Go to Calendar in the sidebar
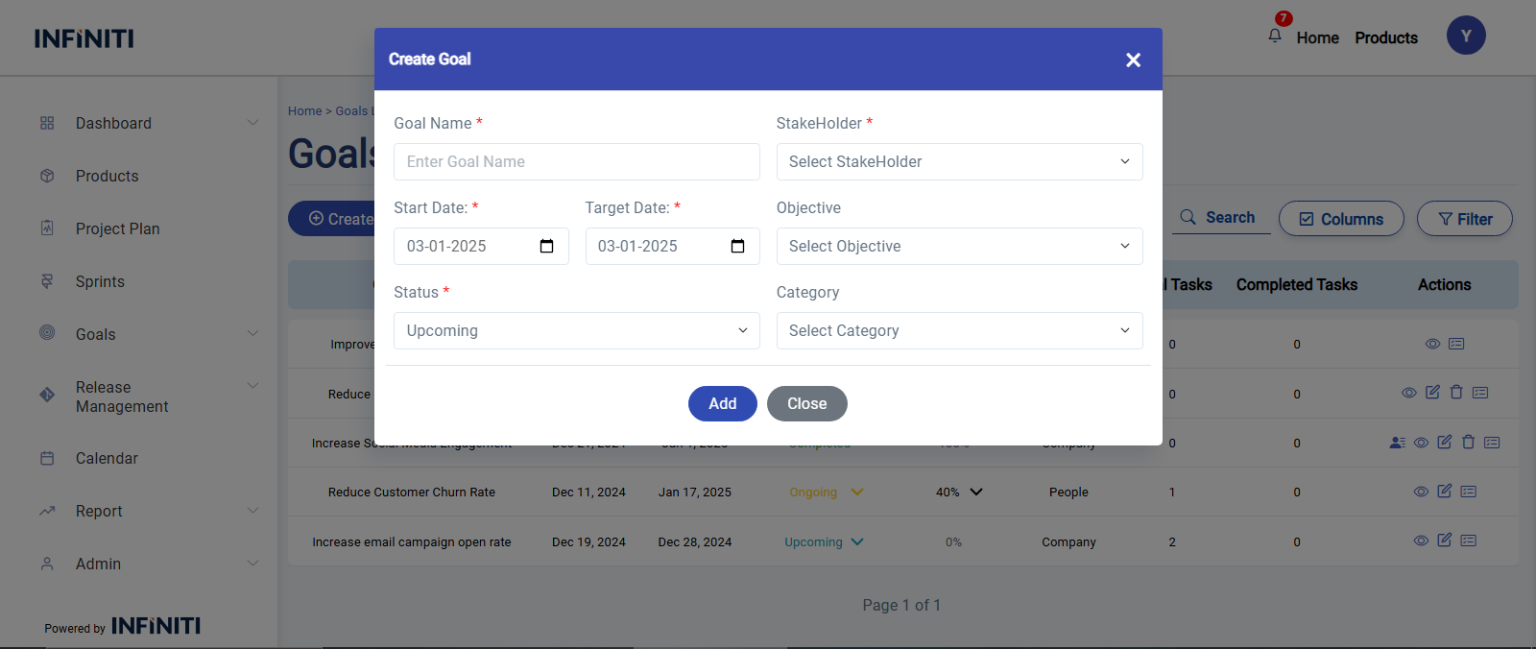Screen dimensions: 1536x649 coord(106,458)
